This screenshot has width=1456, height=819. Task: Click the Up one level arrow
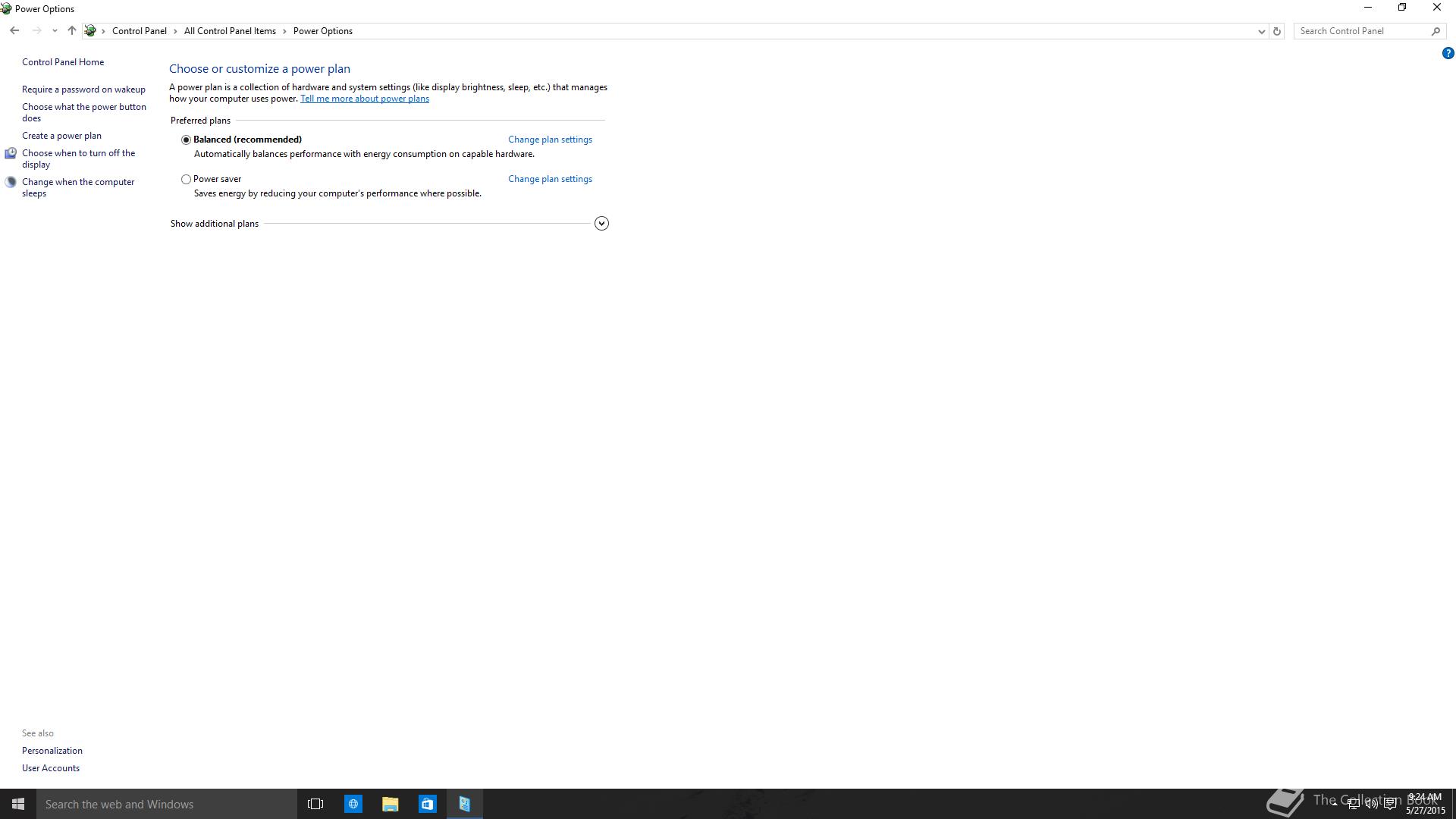click(71, 31)
